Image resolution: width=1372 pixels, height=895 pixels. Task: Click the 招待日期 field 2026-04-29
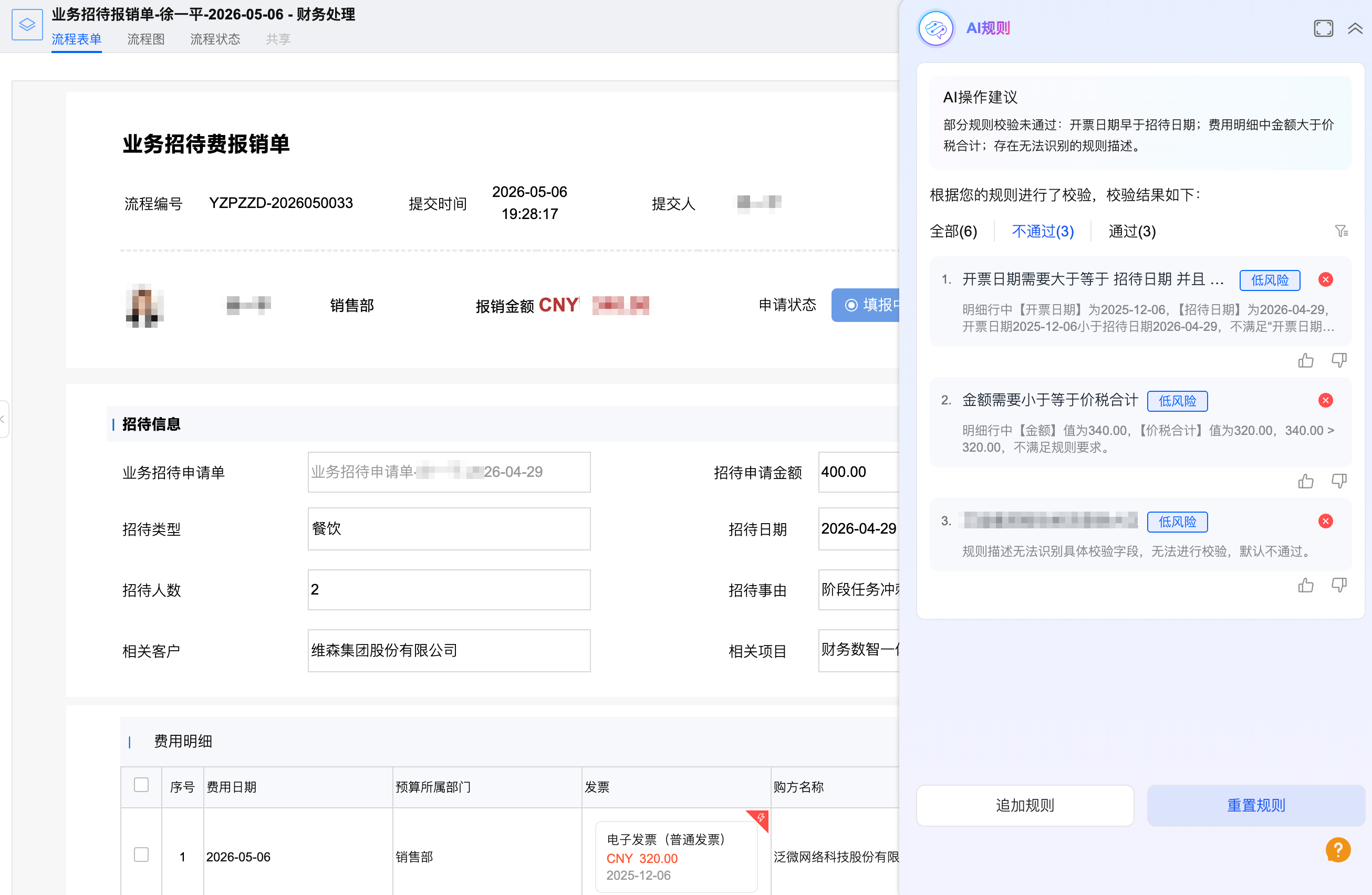[x=858, y=528]
